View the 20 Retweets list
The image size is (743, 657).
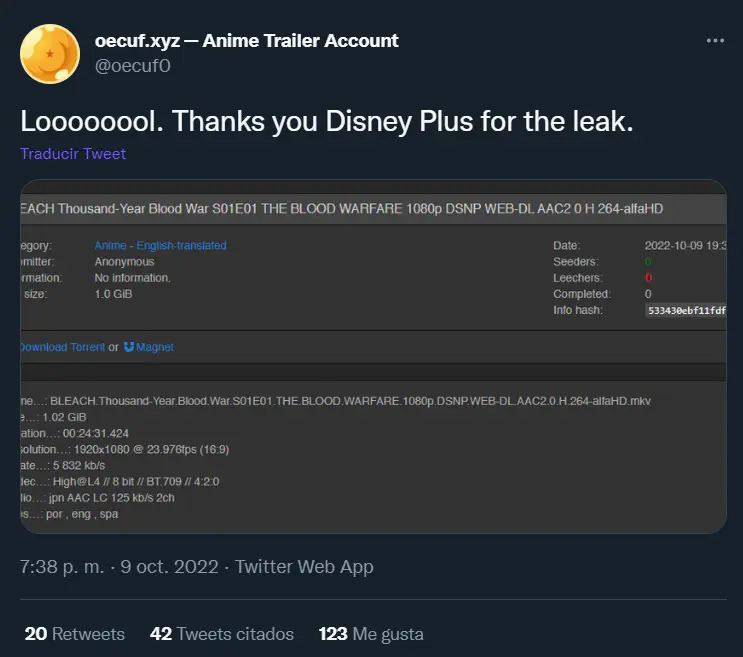(75, 634)
